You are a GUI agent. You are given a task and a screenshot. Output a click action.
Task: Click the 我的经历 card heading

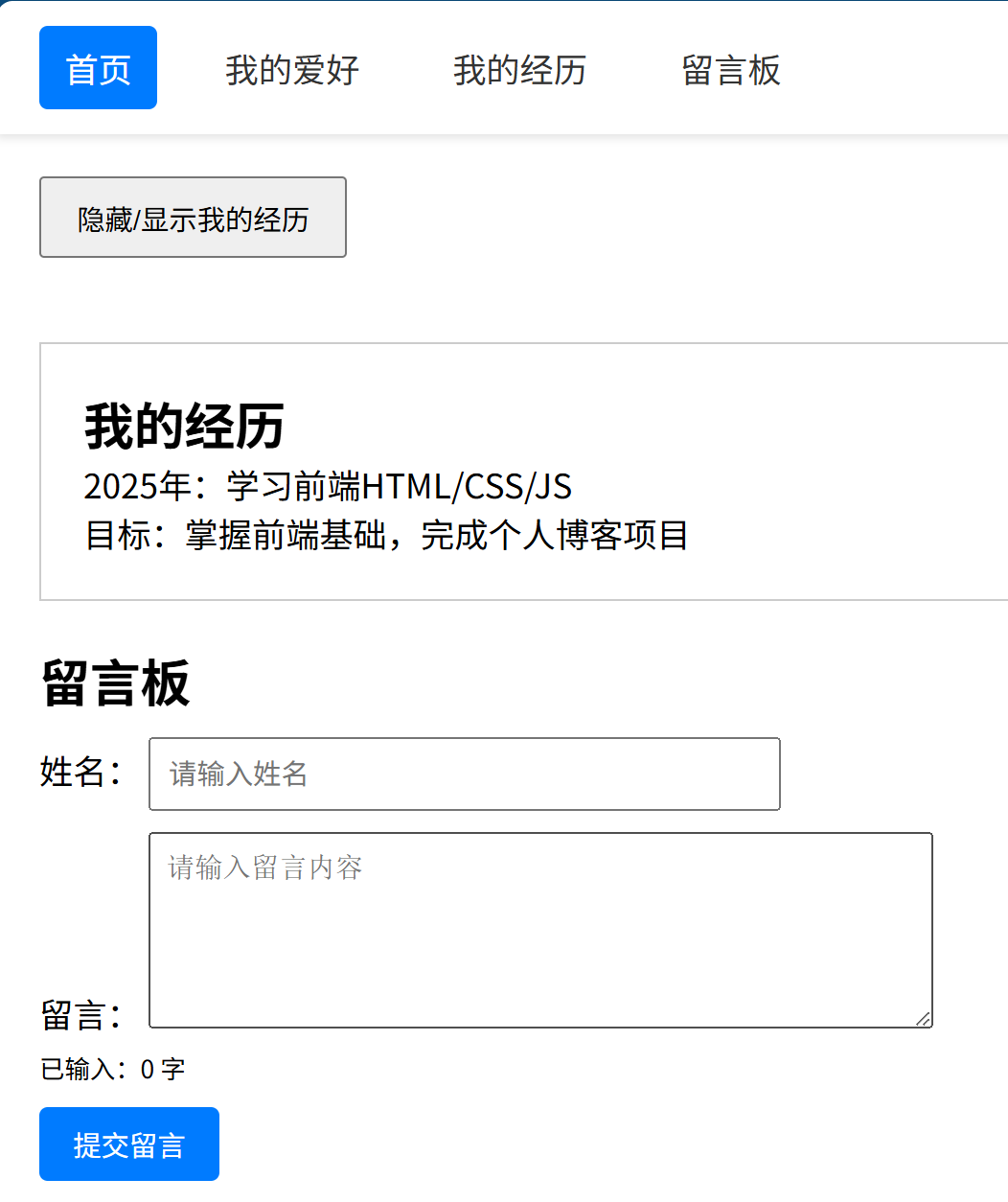184,427
